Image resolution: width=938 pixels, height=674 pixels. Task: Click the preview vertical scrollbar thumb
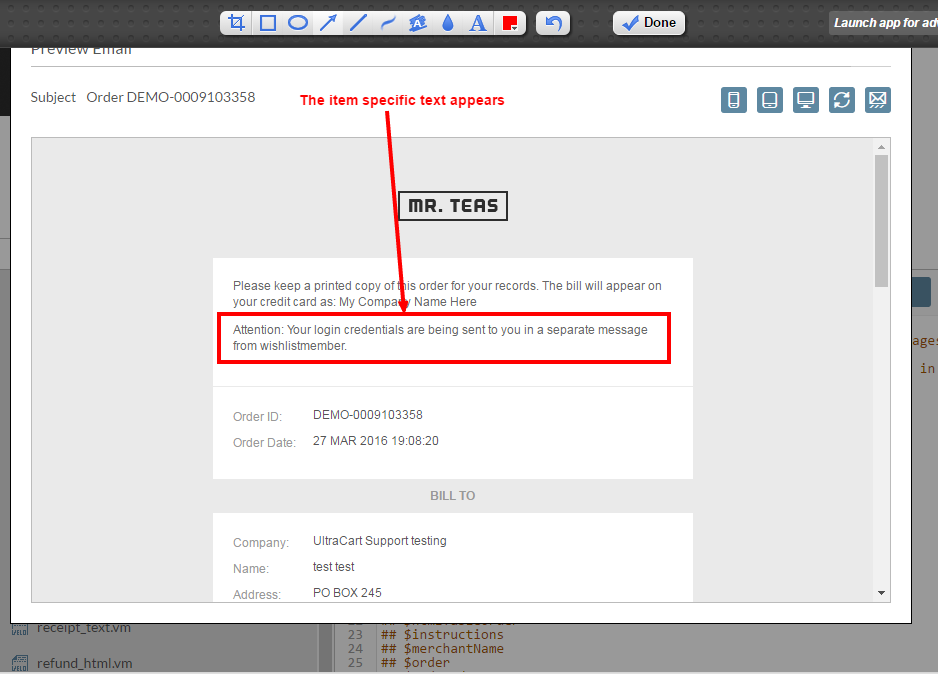click(x=881, y=221)
